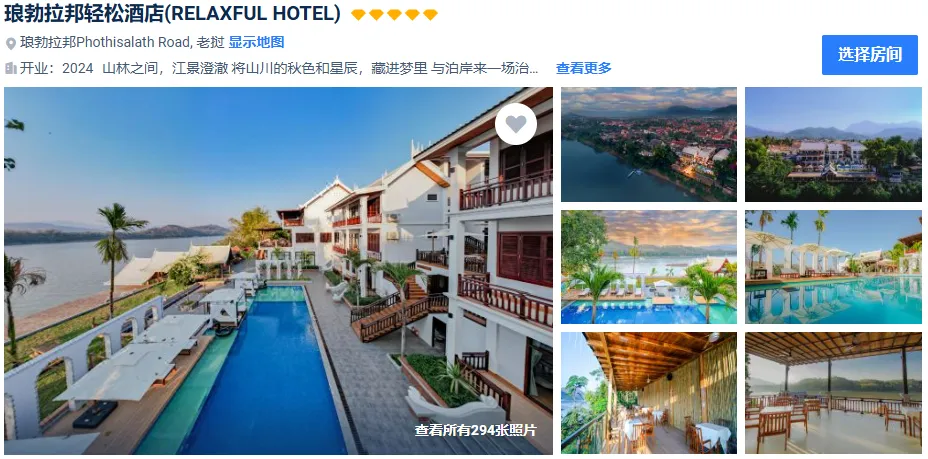Expand description with 查看更多
Image resolution: width=928 pixels, height=459 pixels.
584,68
